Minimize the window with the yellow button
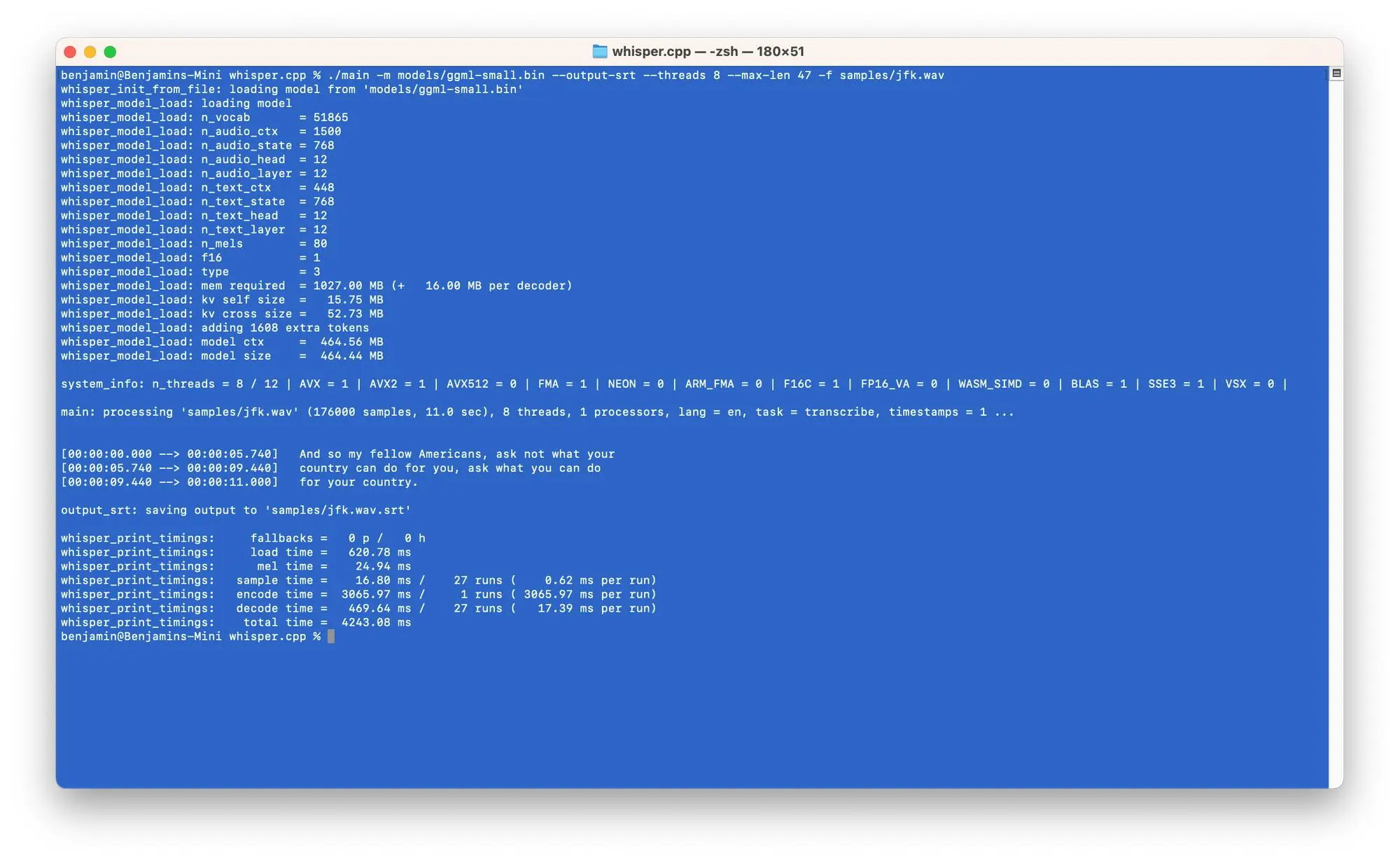 [x=90, y=52]
